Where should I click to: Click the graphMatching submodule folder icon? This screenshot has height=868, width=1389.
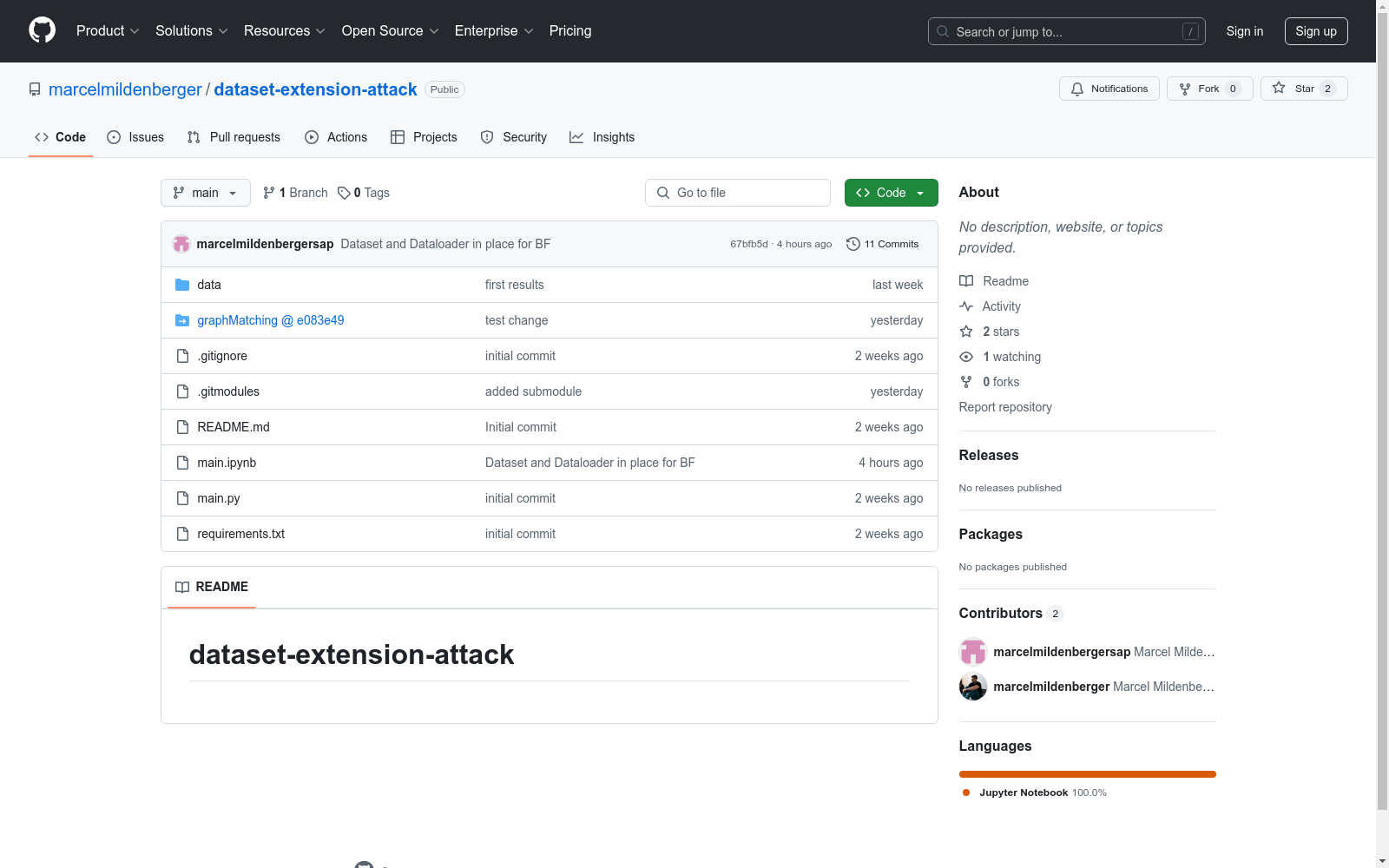pyautogui.click(x=182, y=320)
